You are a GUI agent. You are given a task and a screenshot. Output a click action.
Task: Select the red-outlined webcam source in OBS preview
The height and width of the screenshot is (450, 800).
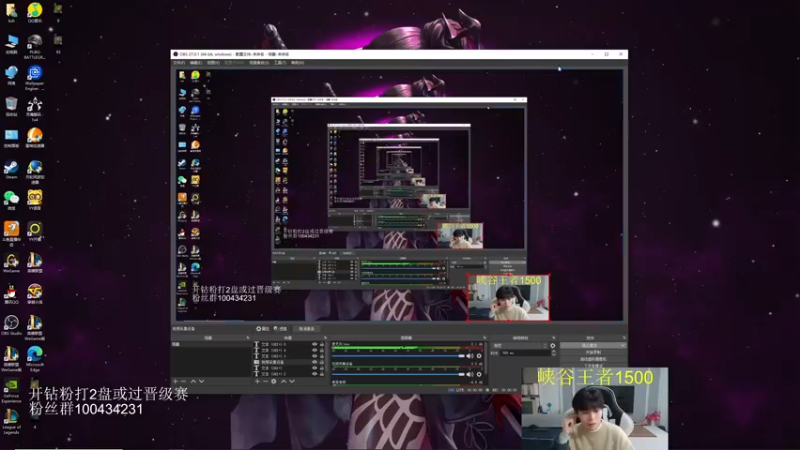pos(508,298)
